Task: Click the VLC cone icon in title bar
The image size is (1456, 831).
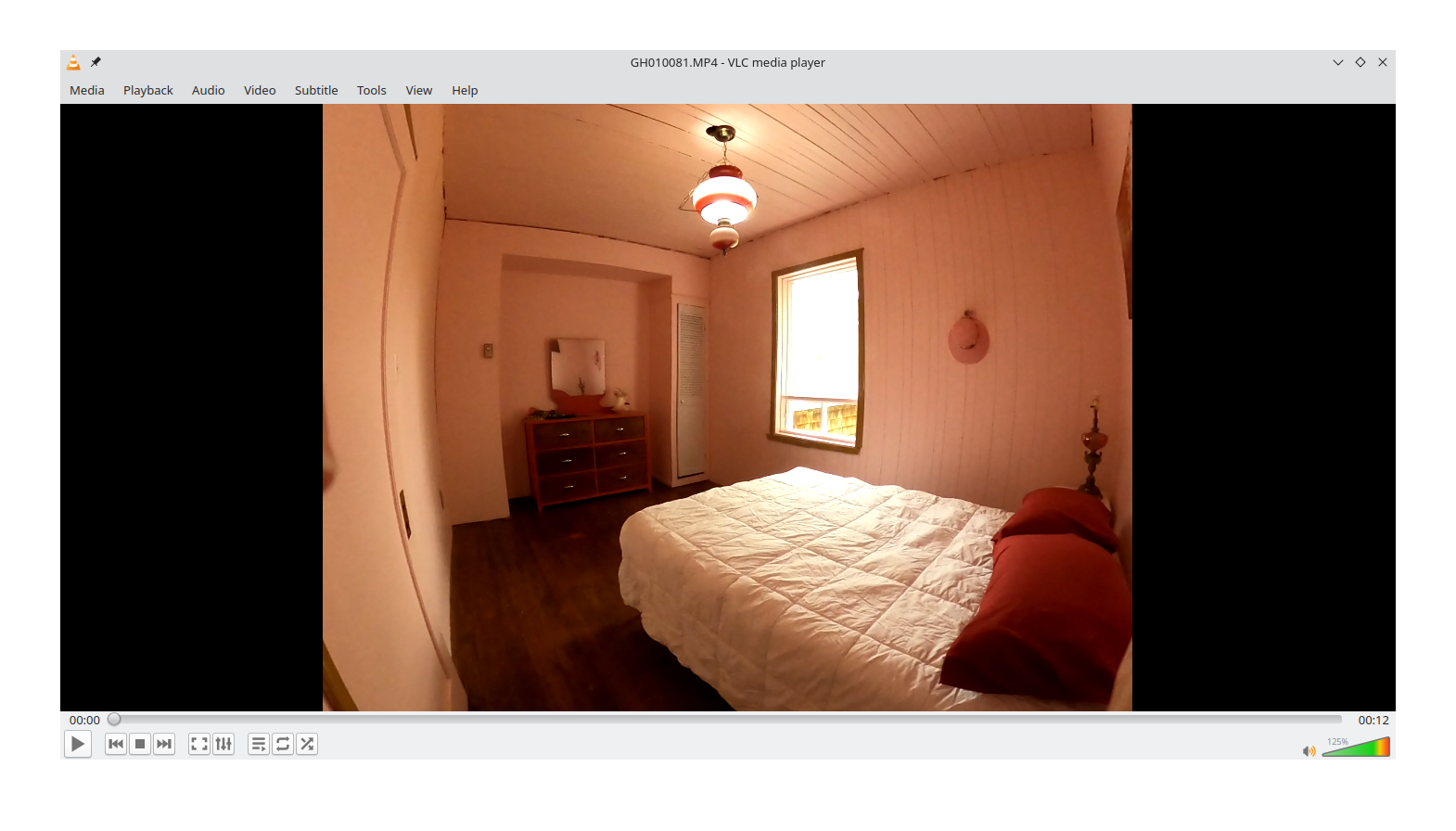Action: point(73,62)
